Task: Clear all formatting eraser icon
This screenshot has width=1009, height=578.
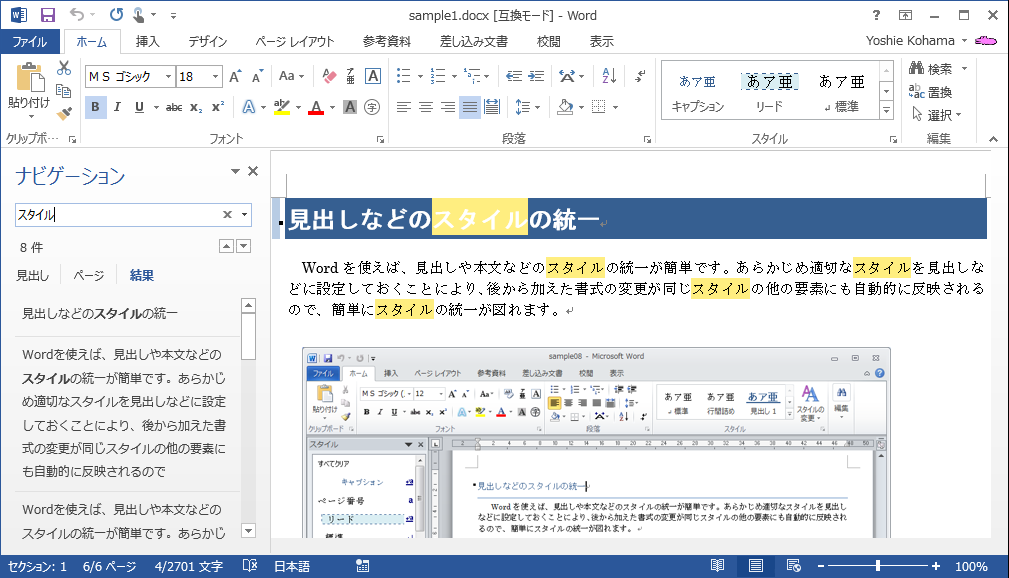Action: point(329,76)
